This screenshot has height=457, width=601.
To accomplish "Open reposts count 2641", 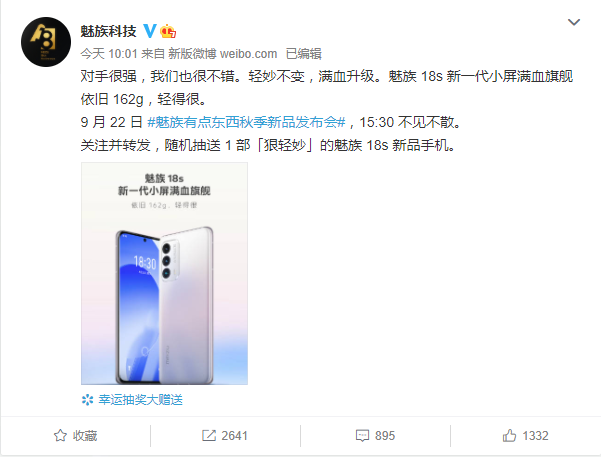I will (x=234, y=436).
